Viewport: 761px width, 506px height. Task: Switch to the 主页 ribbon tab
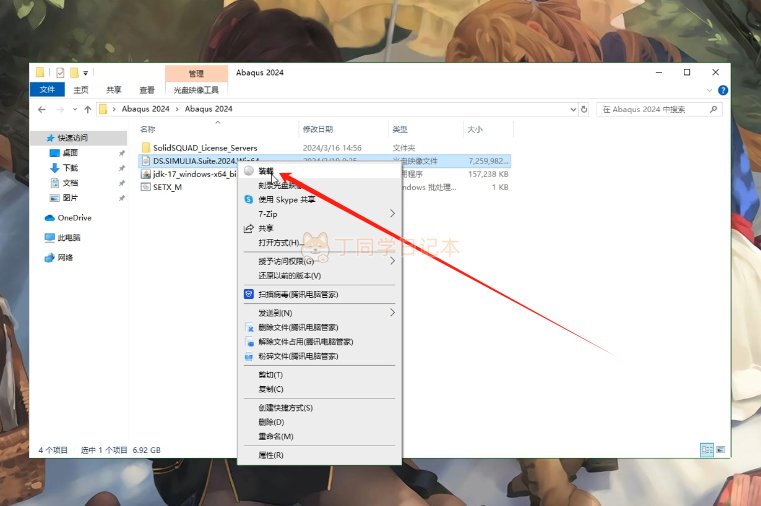[x=81, y=90]
